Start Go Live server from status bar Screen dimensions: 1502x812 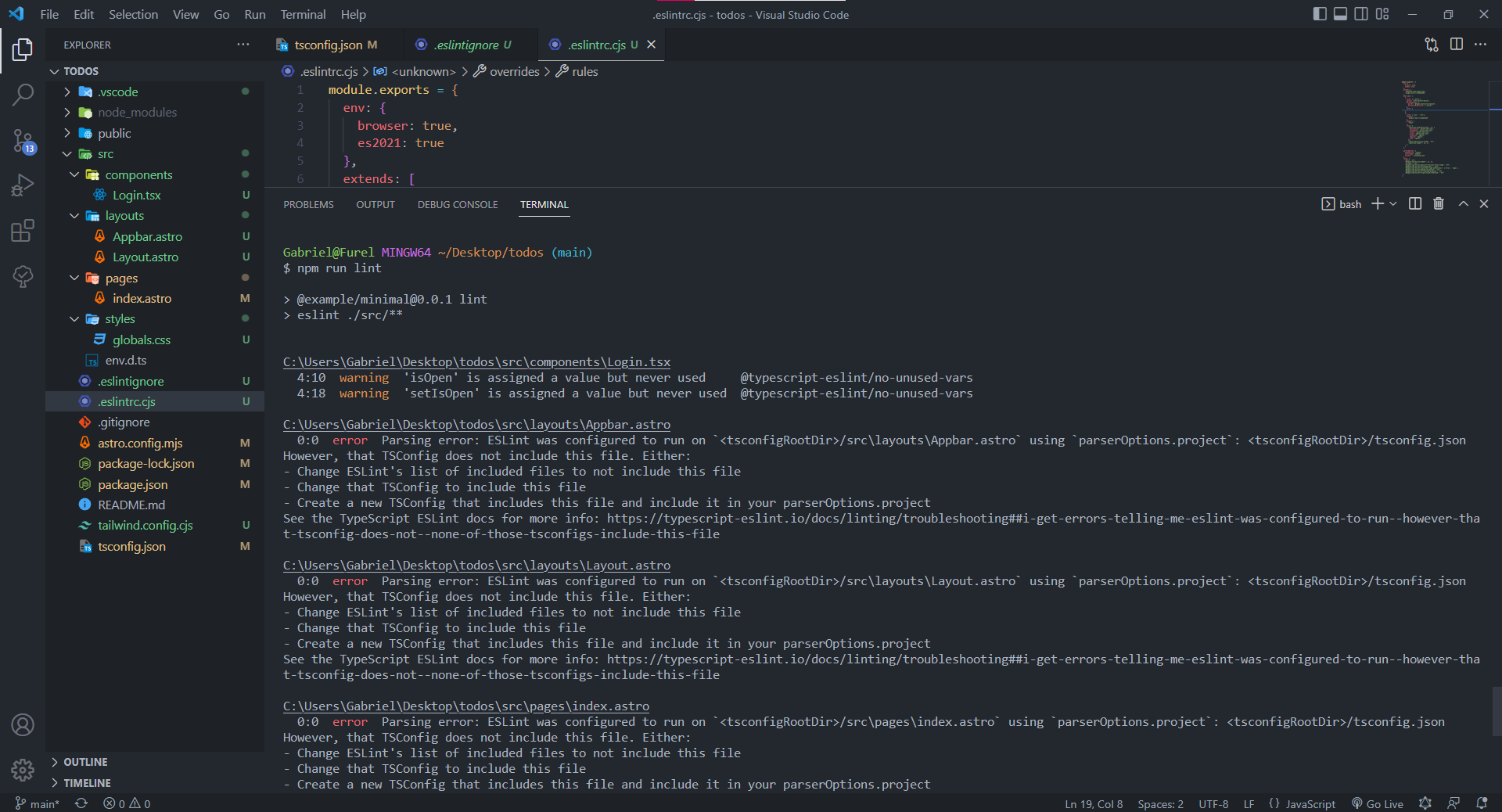coord(1378,803)
